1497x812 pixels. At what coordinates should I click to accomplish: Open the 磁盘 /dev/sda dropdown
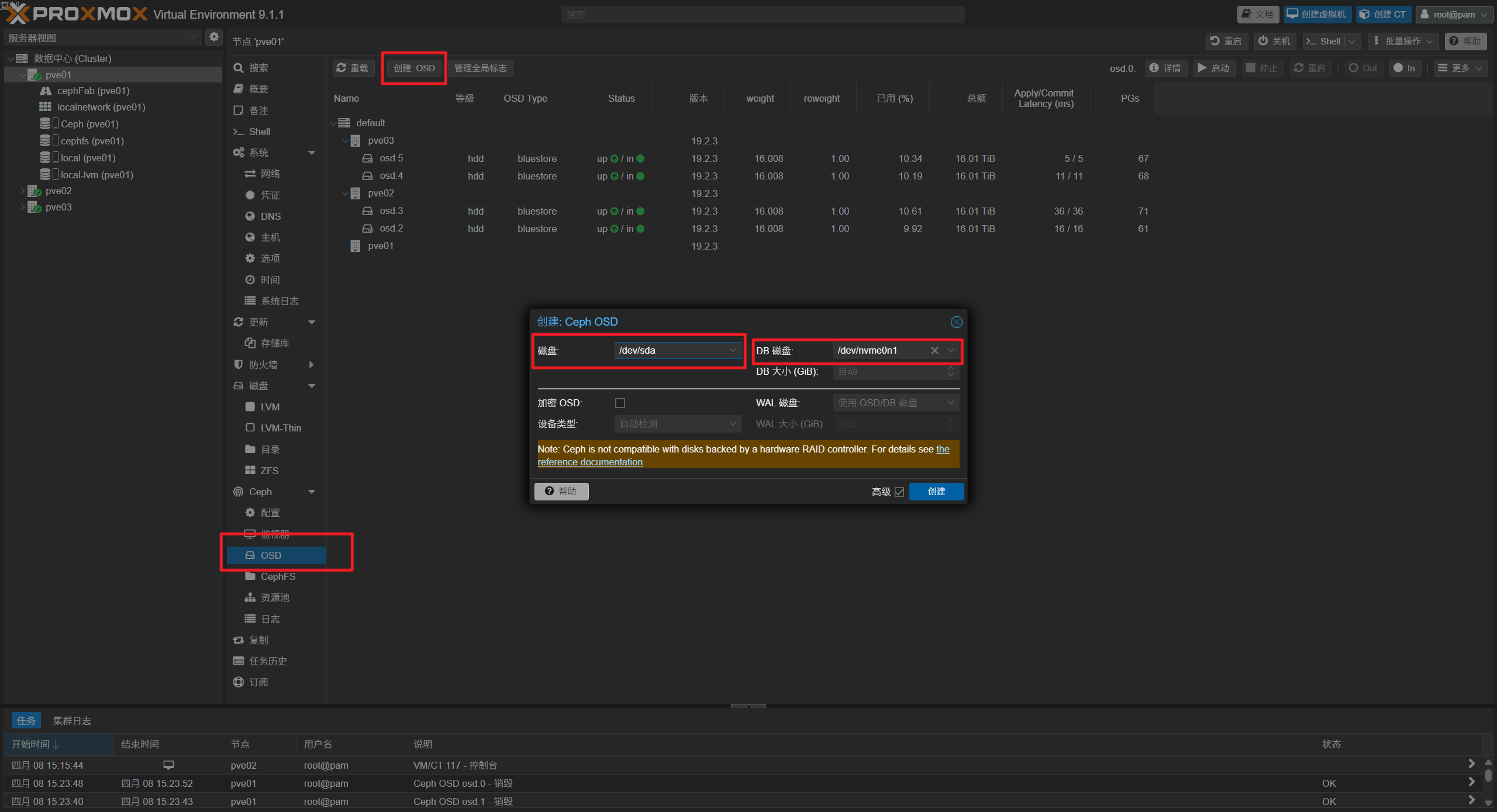677,350
